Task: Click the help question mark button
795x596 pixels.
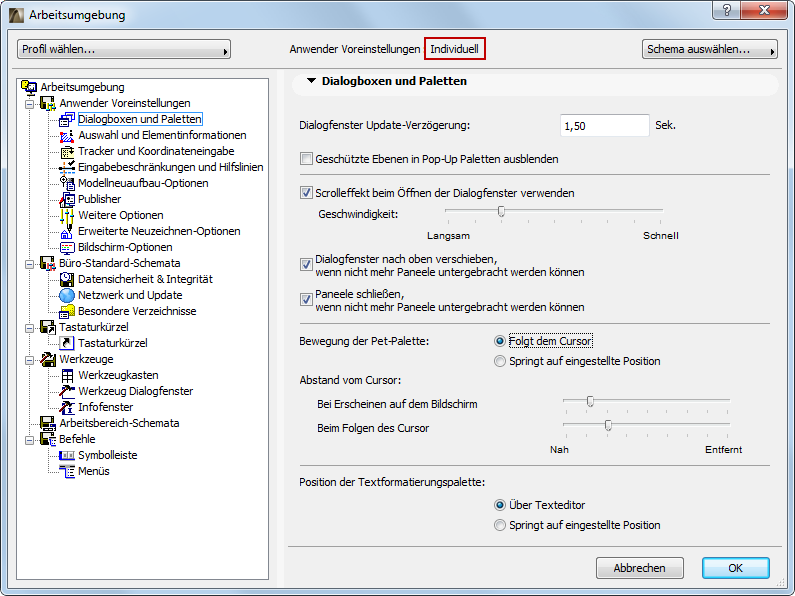Action: pyautogui.click(x=727, y=10)
